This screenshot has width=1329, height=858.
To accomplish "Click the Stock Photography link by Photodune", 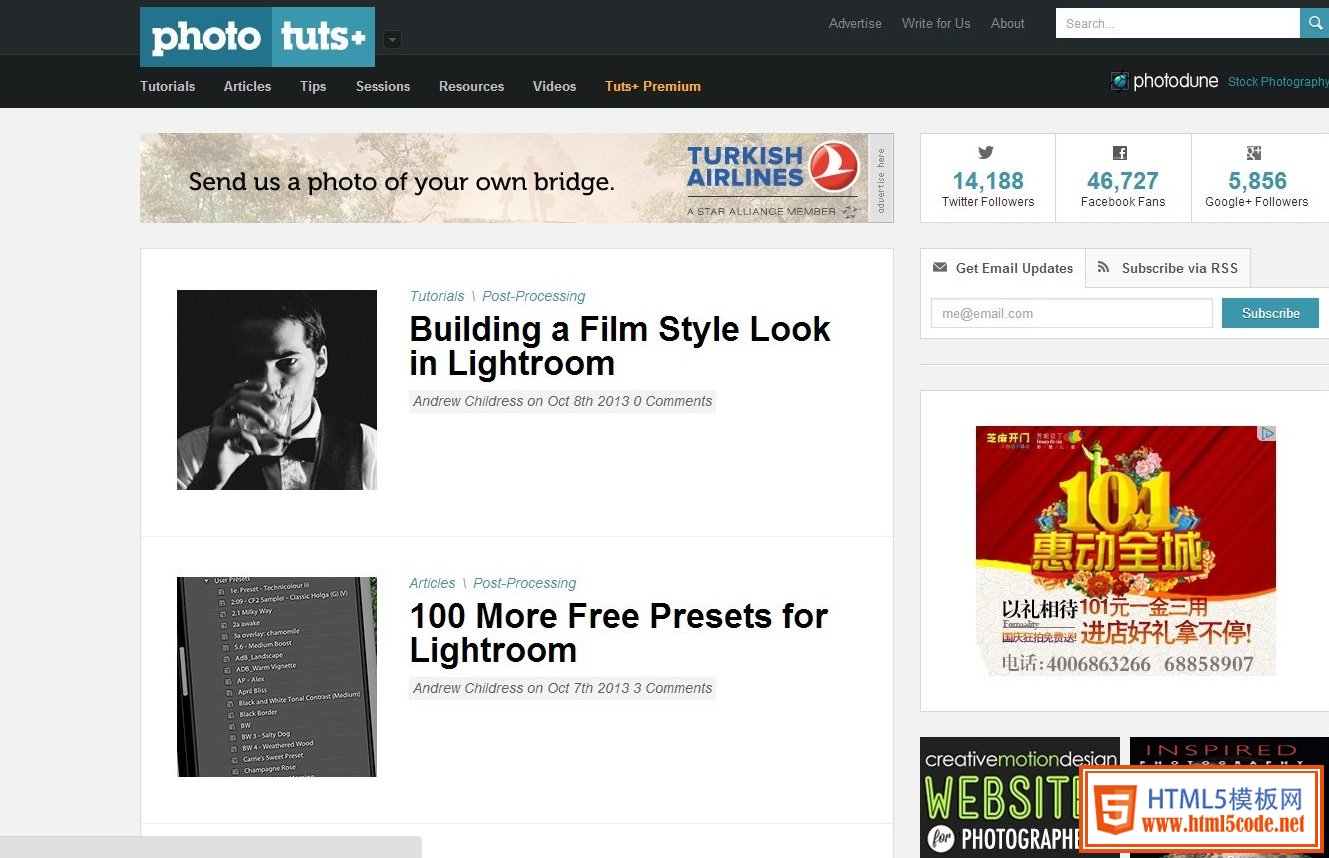I will coord(1278,82).
